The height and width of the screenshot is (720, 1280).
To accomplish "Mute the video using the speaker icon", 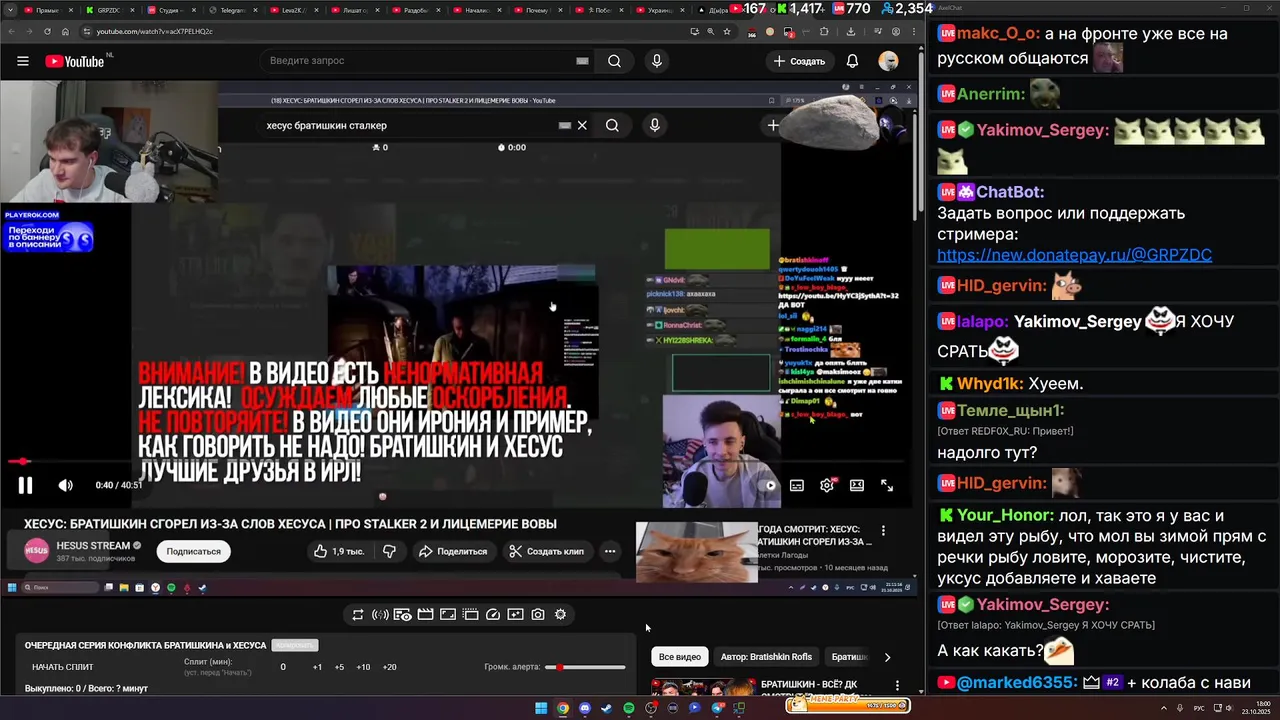I will click(65, 485).
